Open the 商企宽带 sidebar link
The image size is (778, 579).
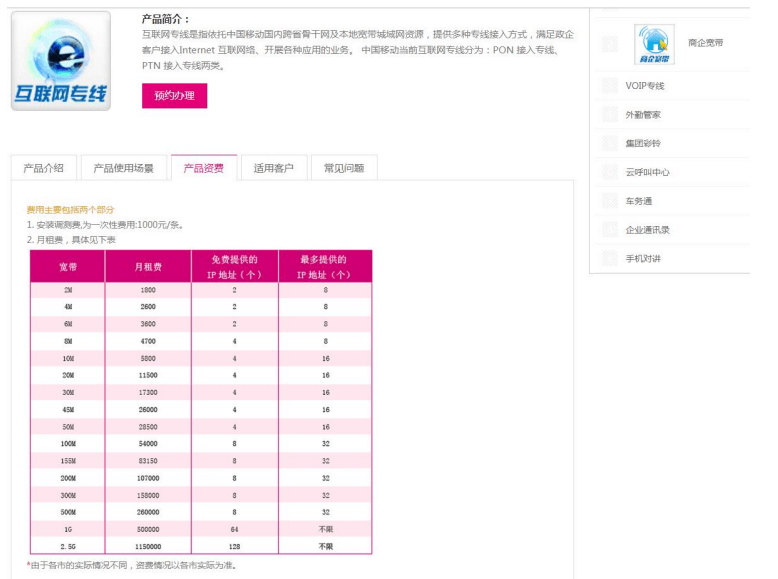[706, 43]
